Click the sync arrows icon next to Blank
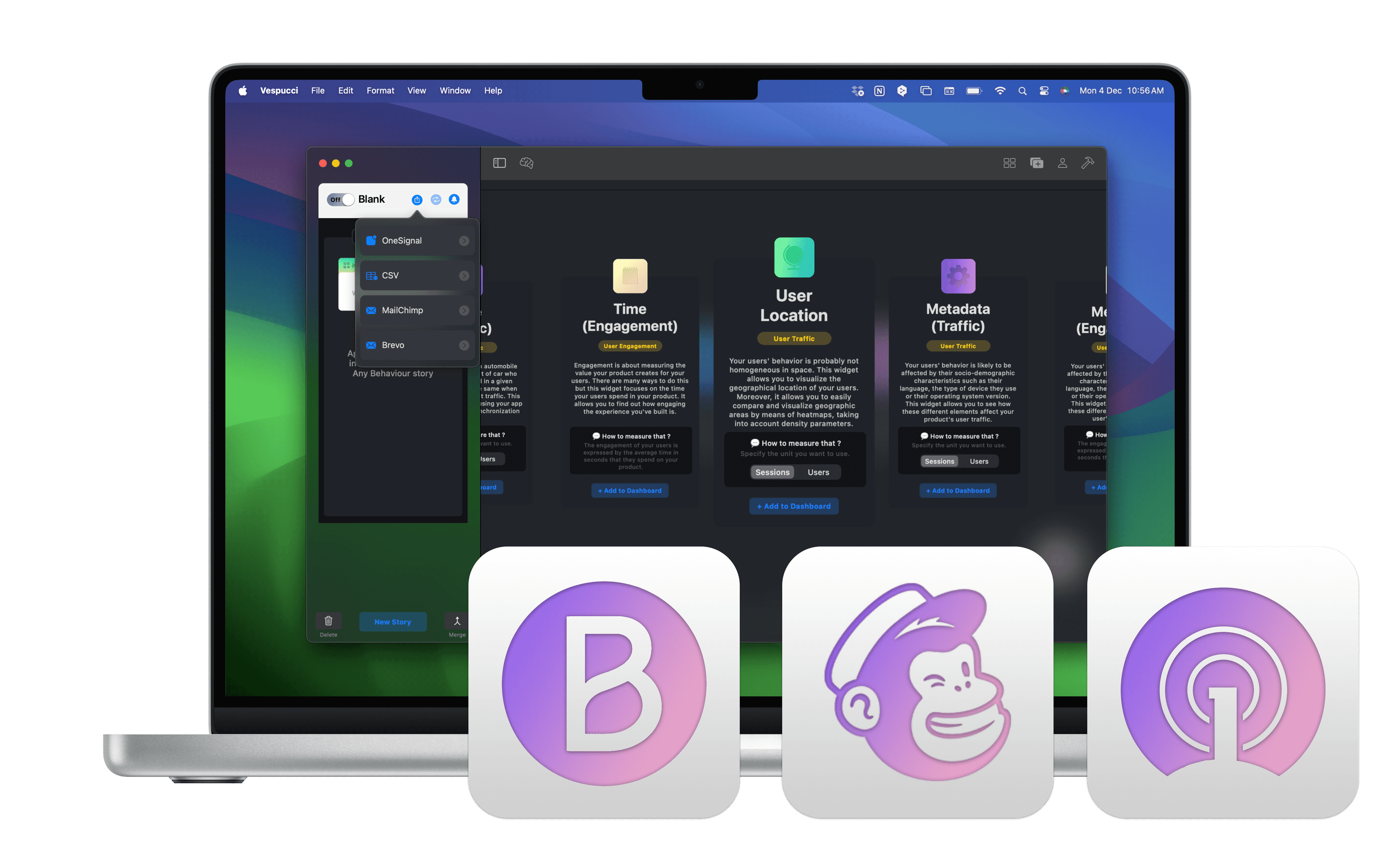1400x846 pixels. click(436, 199)
